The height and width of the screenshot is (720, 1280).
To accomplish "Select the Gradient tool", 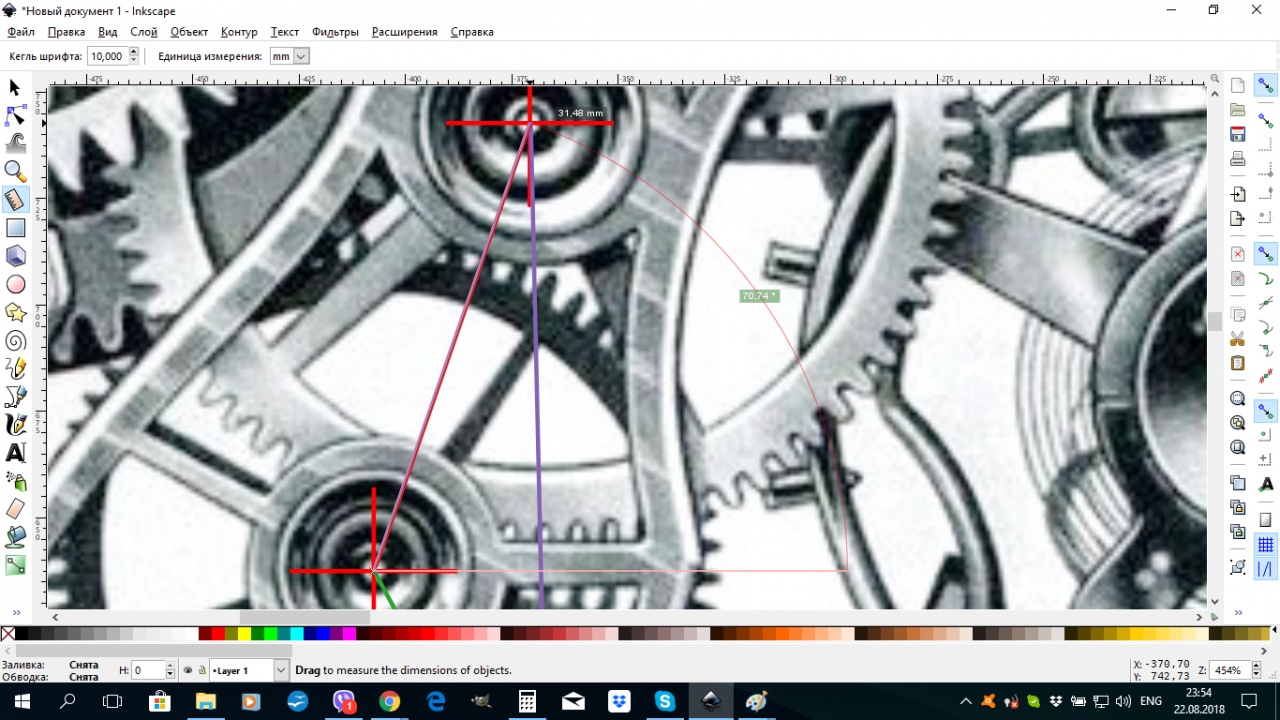I will click(x=15, y=565).
